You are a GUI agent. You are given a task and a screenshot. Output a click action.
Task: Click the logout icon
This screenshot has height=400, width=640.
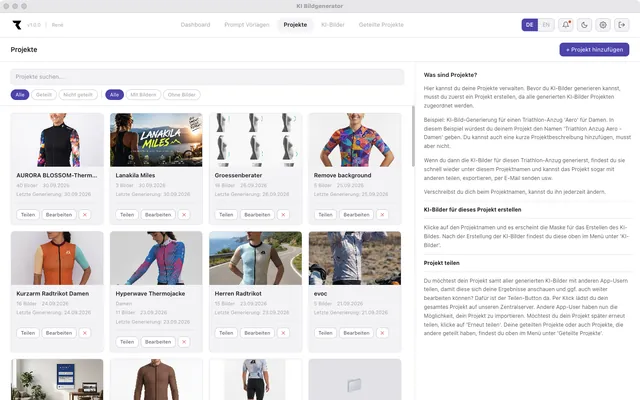click(622, 25)
